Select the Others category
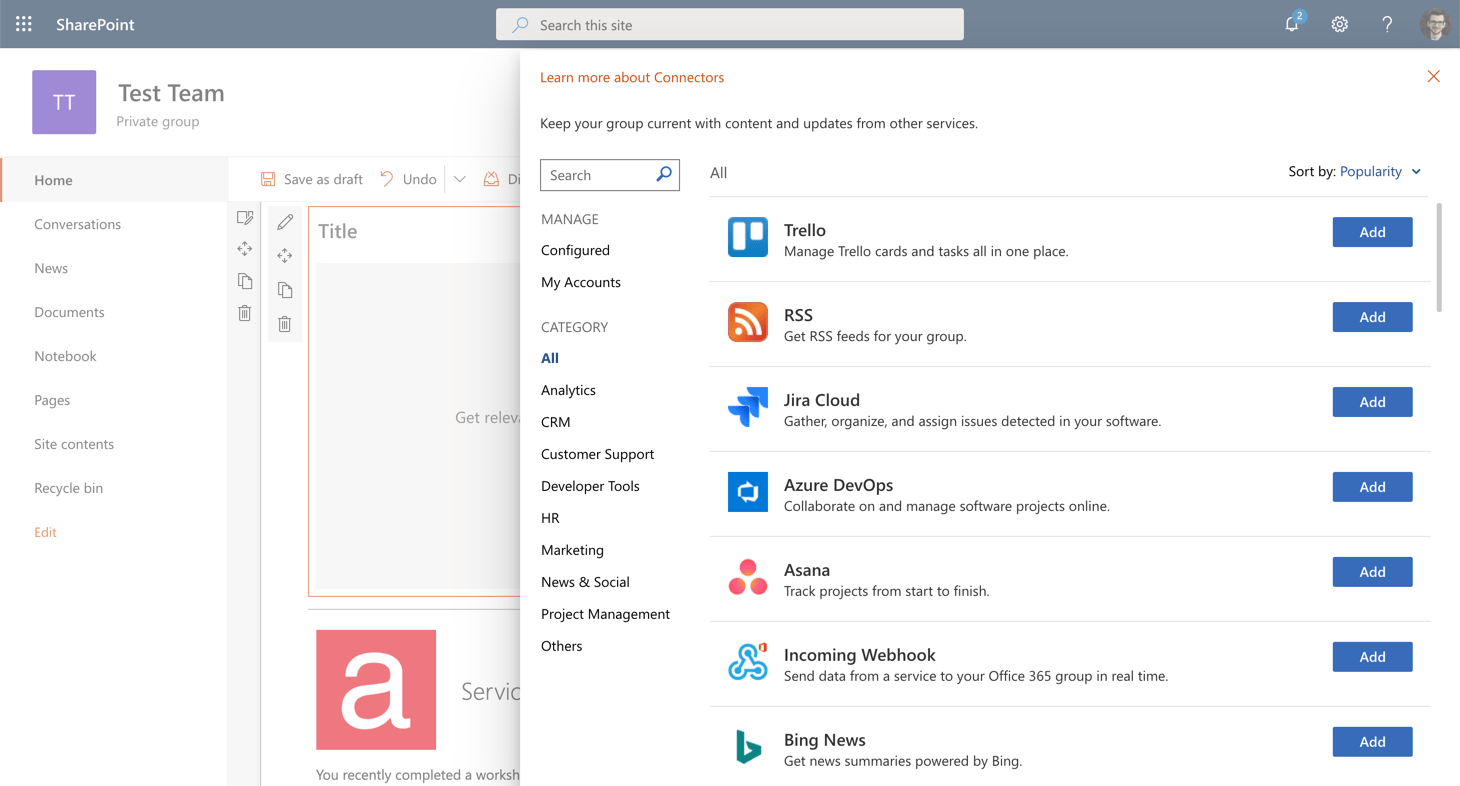The image size is (1460, 786). pos(561,646)
